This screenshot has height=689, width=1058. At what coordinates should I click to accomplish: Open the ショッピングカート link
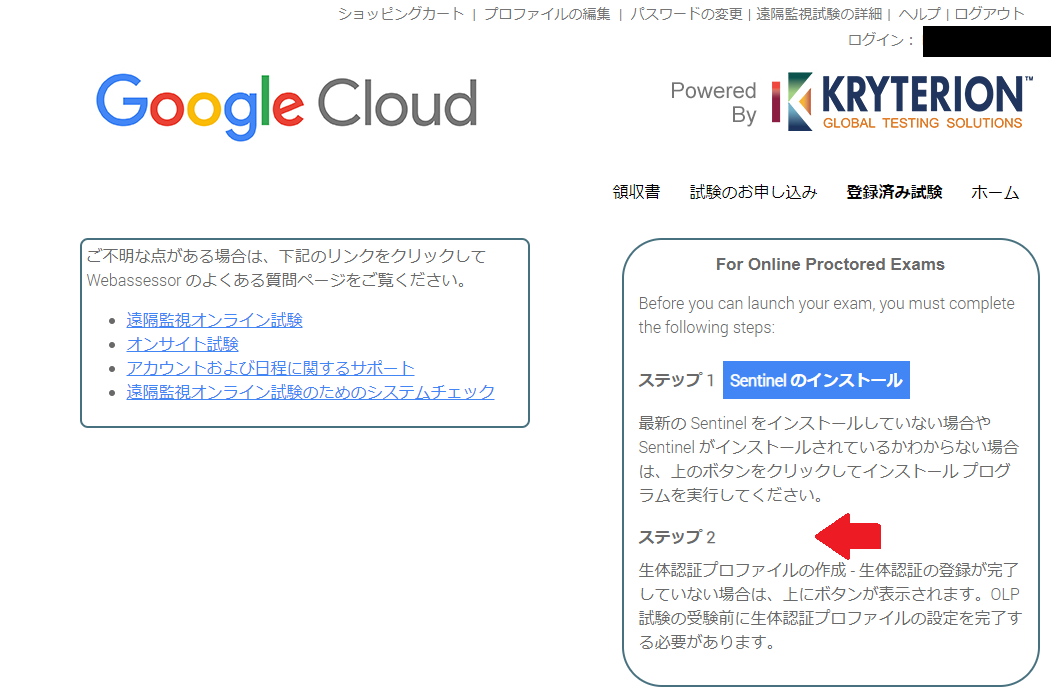coord(401,13)
